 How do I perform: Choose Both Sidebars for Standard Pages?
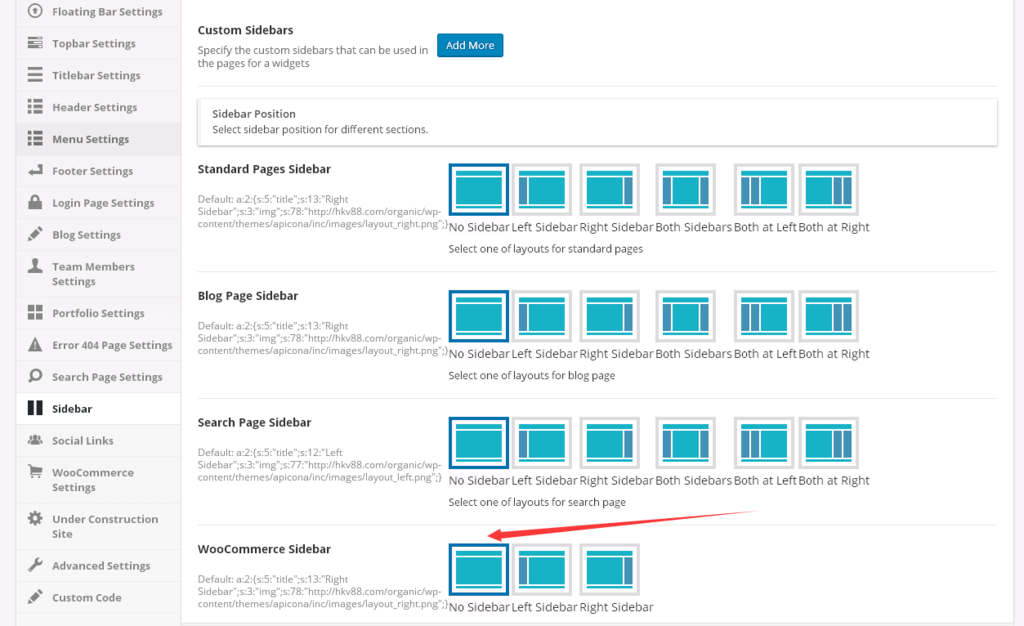coord(686,190)
